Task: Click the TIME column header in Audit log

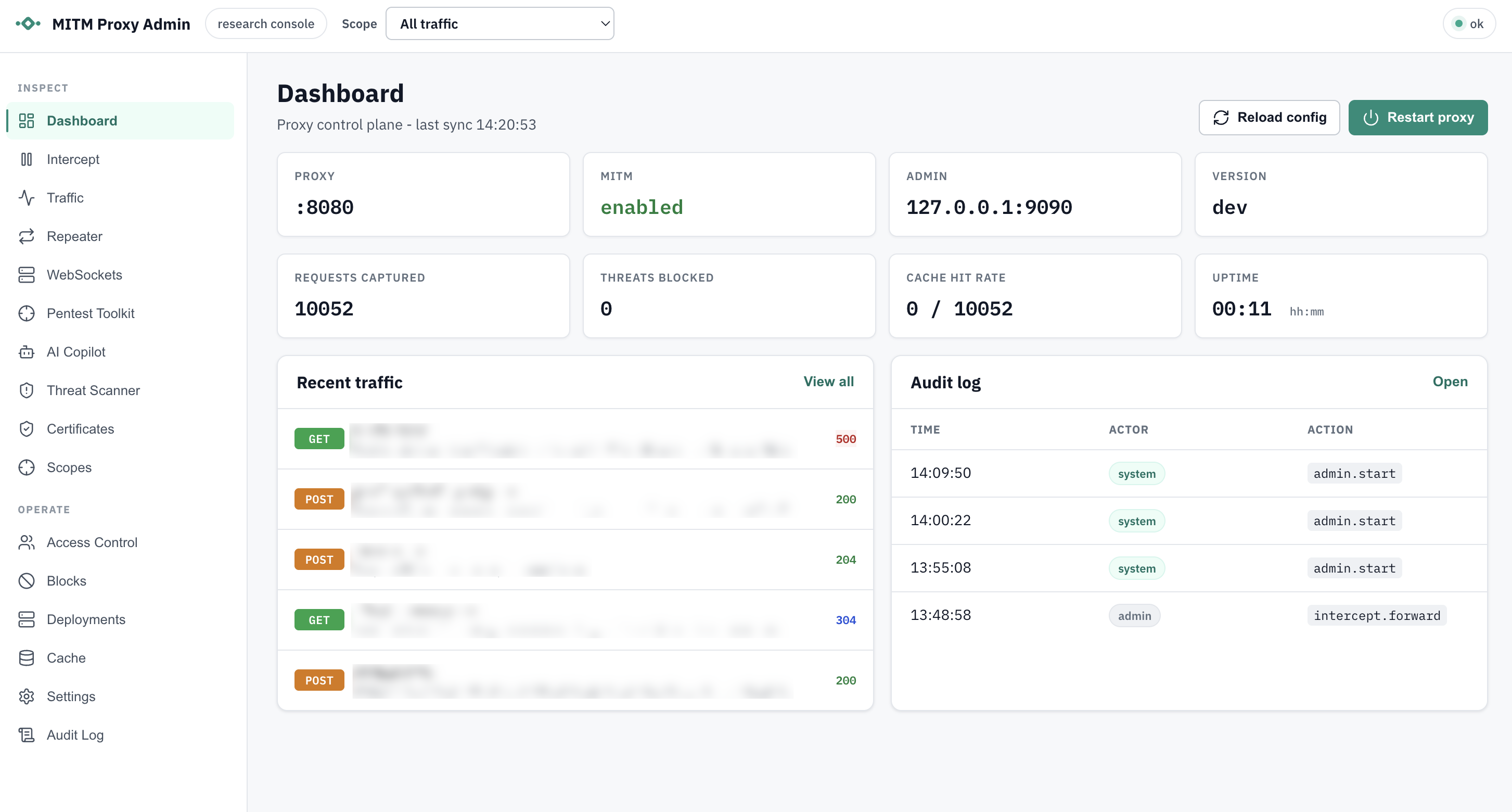Action: 925,429
